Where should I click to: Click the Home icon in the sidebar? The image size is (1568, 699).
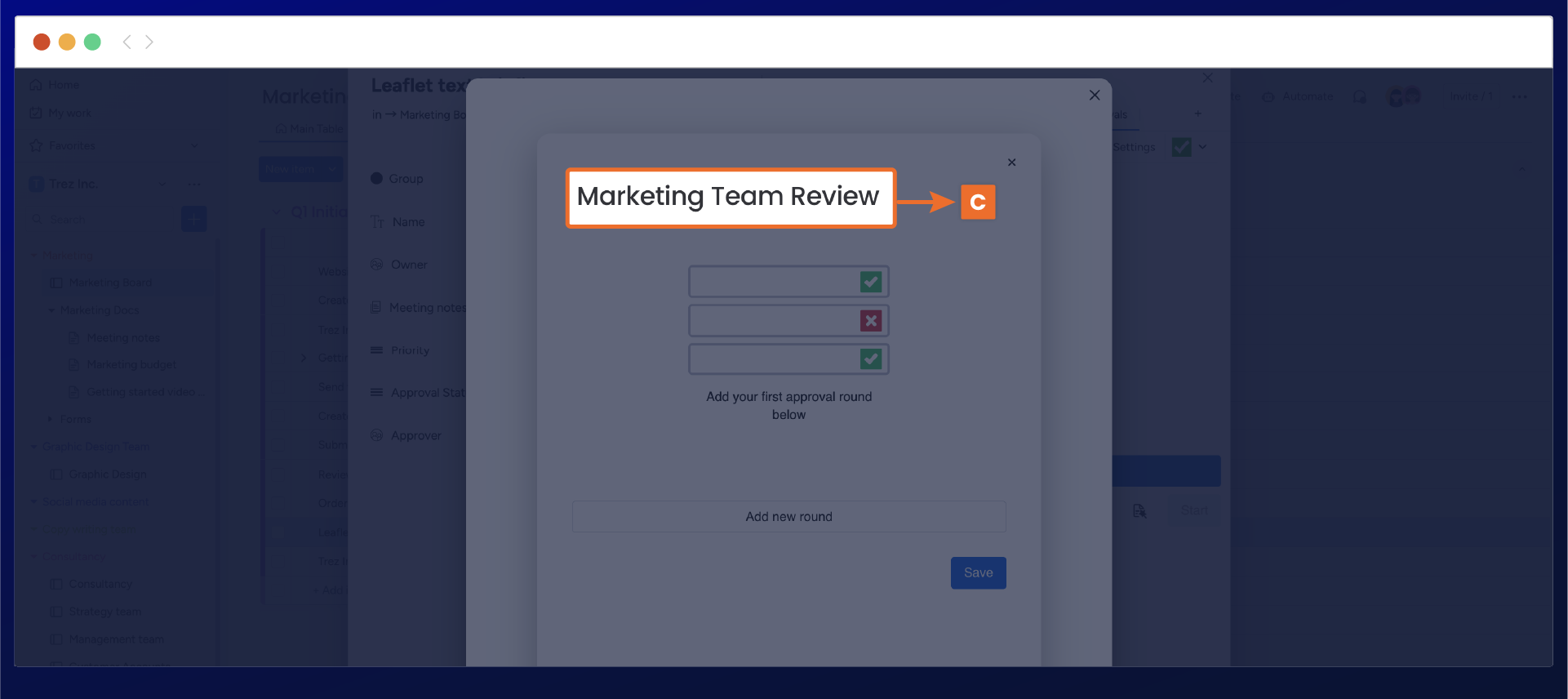[x=36, y=85]
